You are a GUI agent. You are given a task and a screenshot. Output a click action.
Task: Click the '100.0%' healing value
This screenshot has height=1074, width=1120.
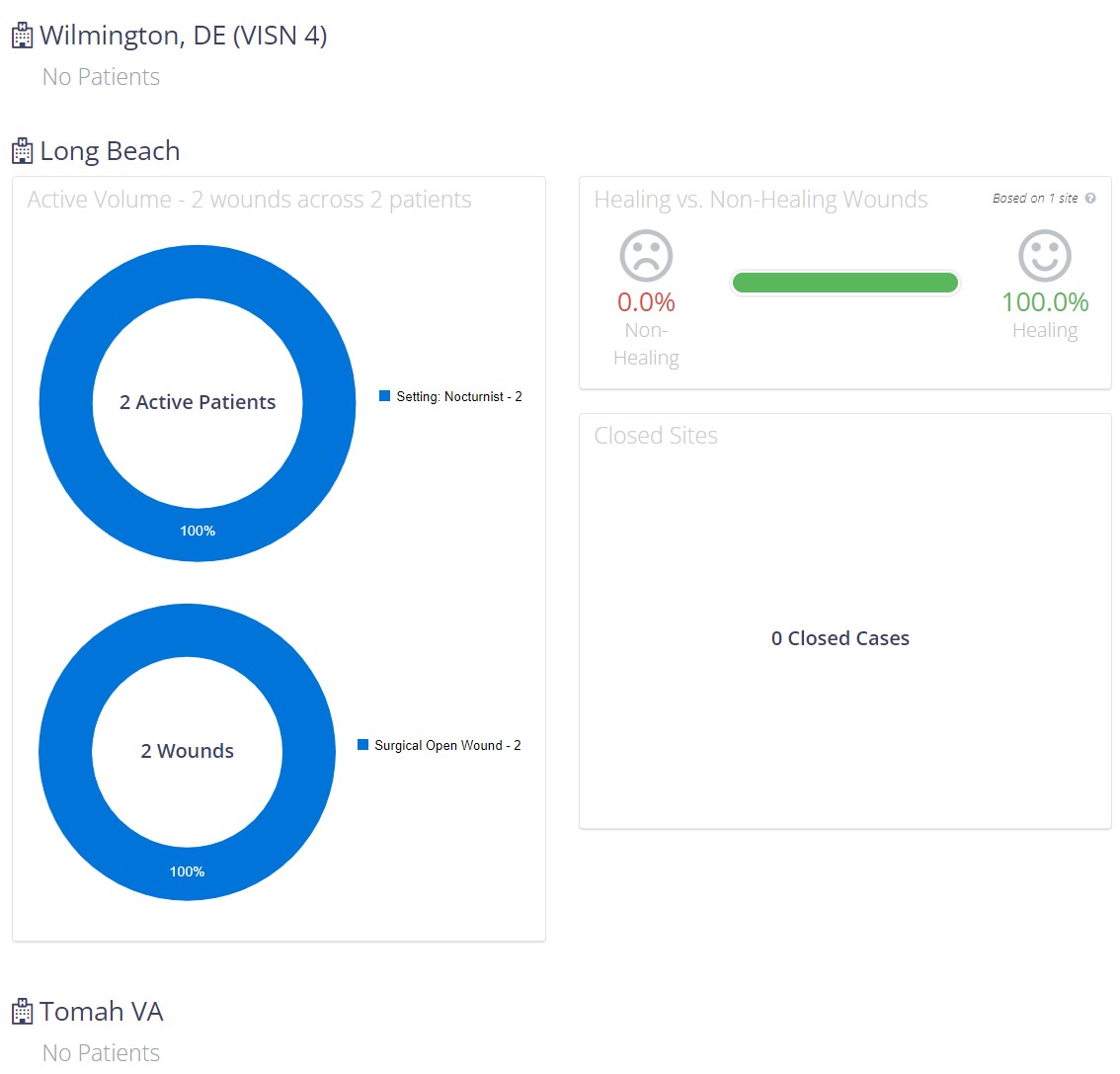pyautogui.click(x=1045, y=302)
